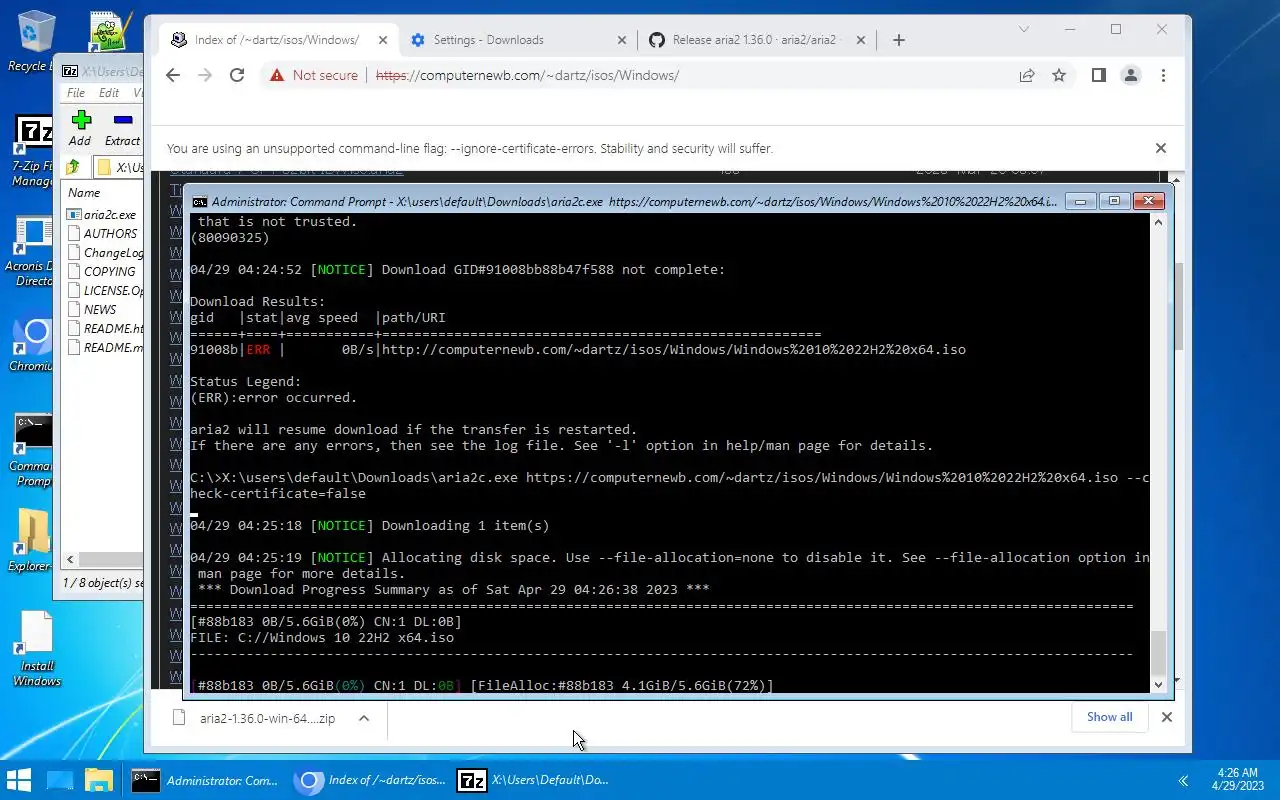The width and height of the screenshot is (1280, 800).
Task: Show hidden system tray icons
Action: click(1184, 780)
